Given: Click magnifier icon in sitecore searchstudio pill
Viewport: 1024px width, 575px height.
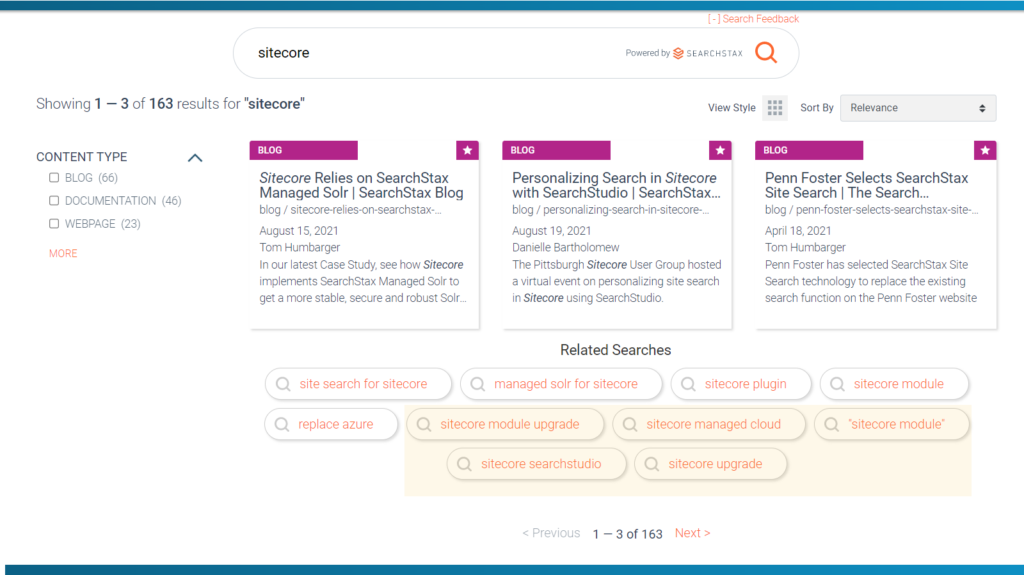Looking at the screenshot, I should coord(464,464).
